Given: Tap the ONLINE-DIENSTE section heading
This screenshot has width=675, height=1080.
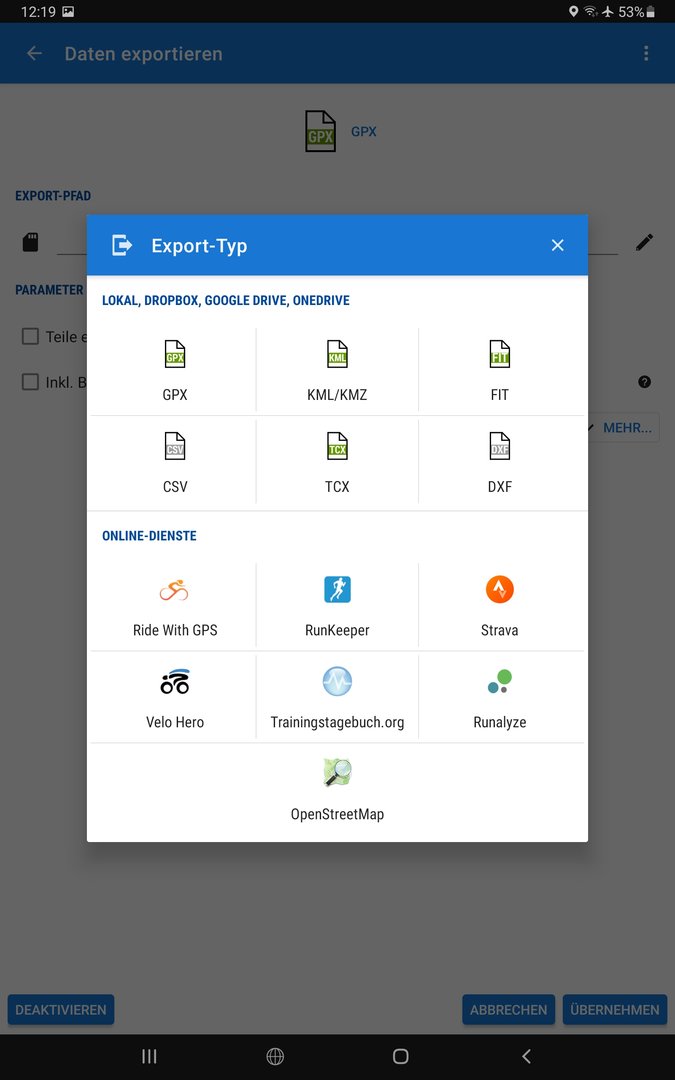Looking at the screenshot, I should [149, 535].
